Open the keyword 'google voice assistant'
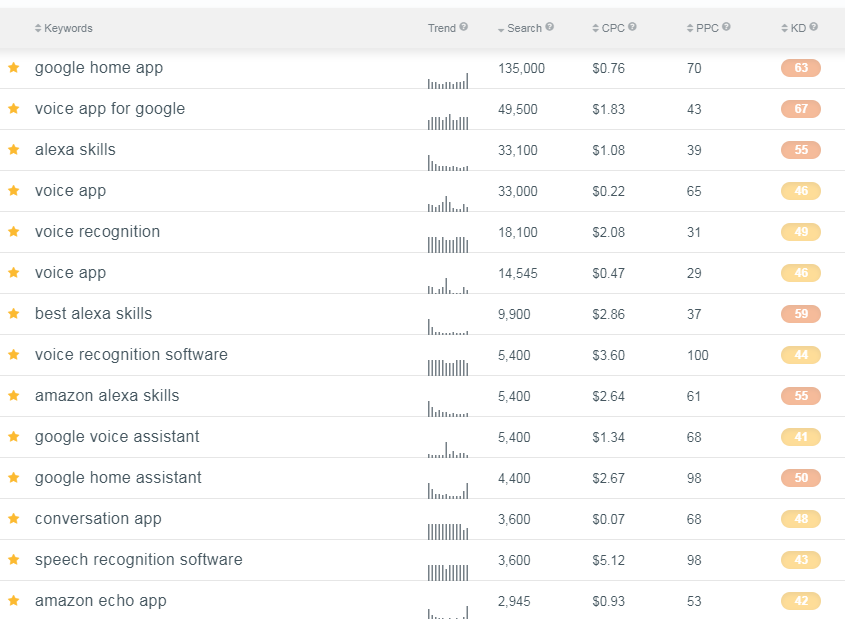This screenshot has height=619, width=845. point(117,437)
